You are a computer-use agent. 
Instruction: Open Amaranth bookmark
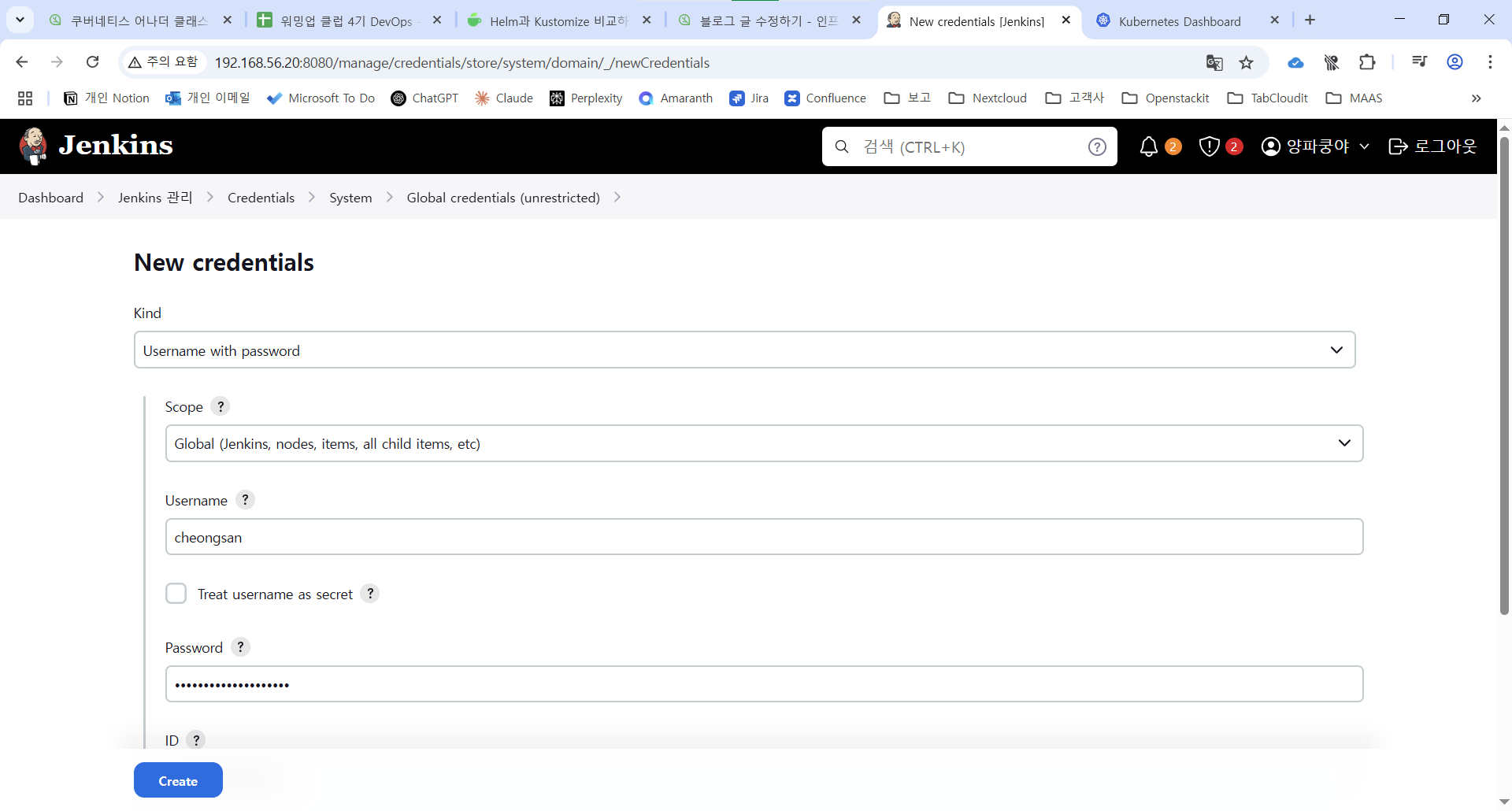[x=676, y=98]
